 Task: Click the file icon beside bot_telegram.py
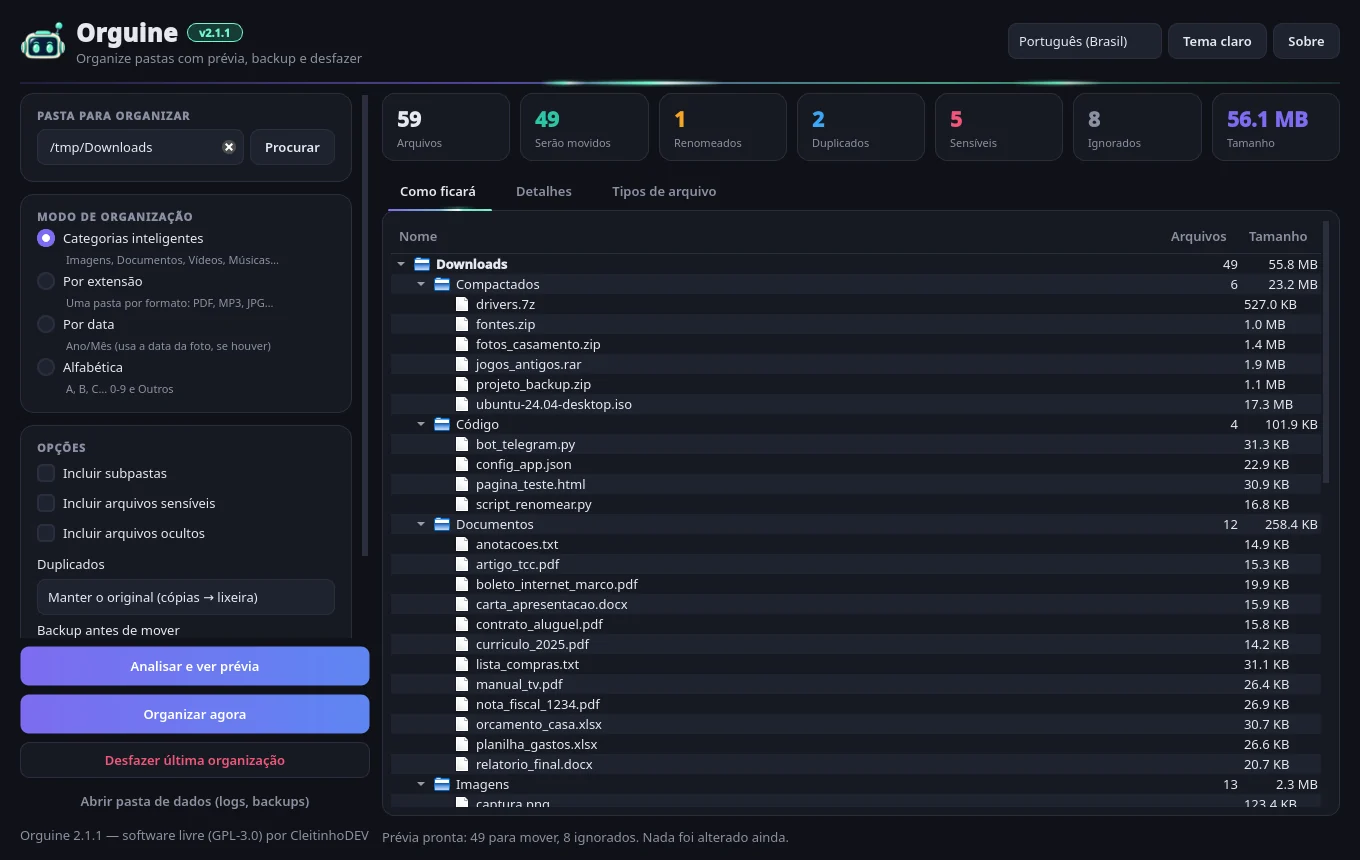(x=462, y=444)
